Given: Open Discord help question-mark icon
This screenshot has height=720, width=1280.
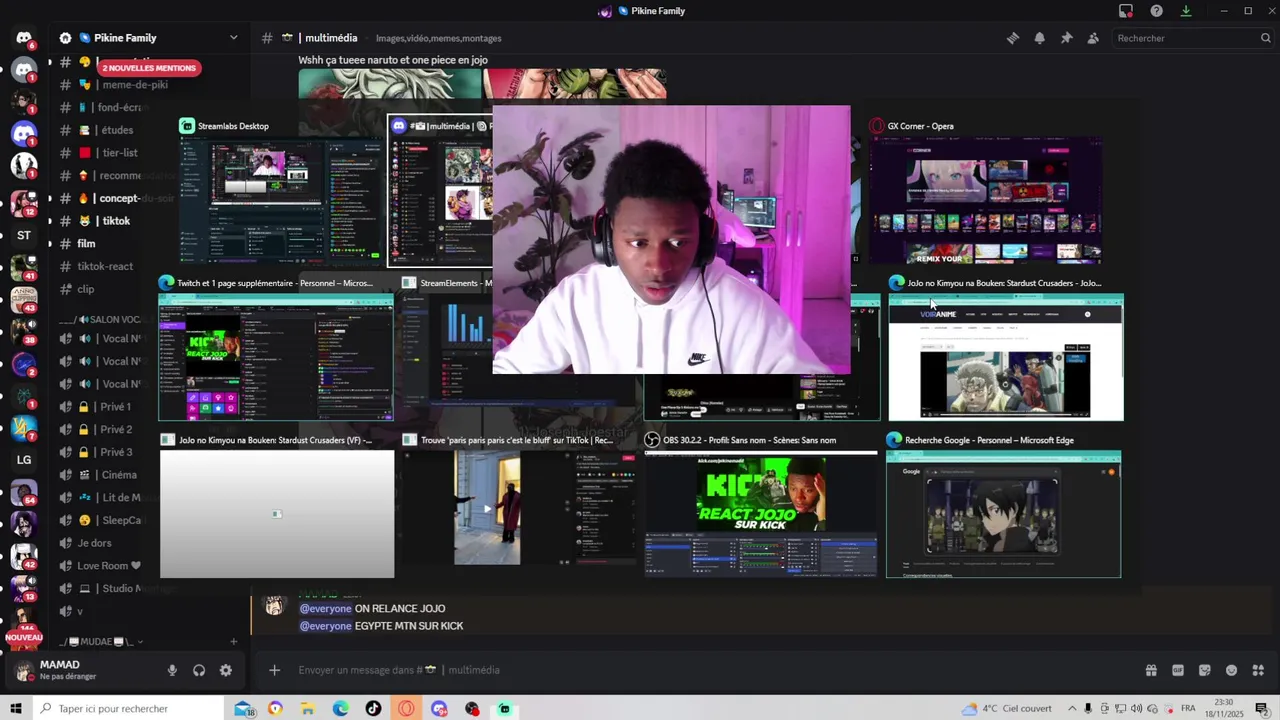Looking at the screenshot, I should tap(1156, 11).
